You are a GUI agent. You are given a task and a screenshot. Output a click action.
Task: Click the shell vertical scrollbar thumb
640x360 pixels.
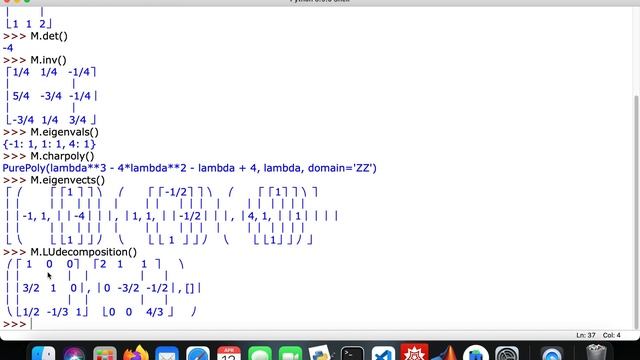click(636, 211)
